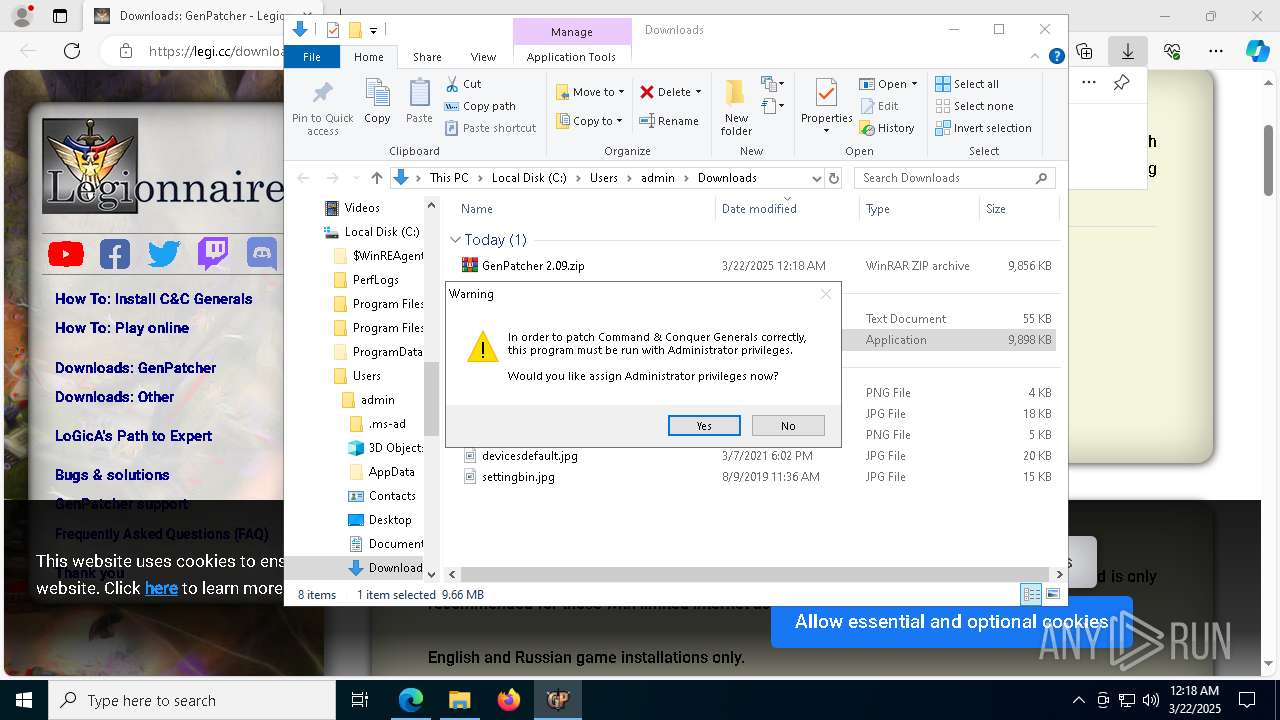The width and height of the screenshot is (1280, 720).
Task: Open 'Bugs & solutions' site link
Action: point(112,475)
